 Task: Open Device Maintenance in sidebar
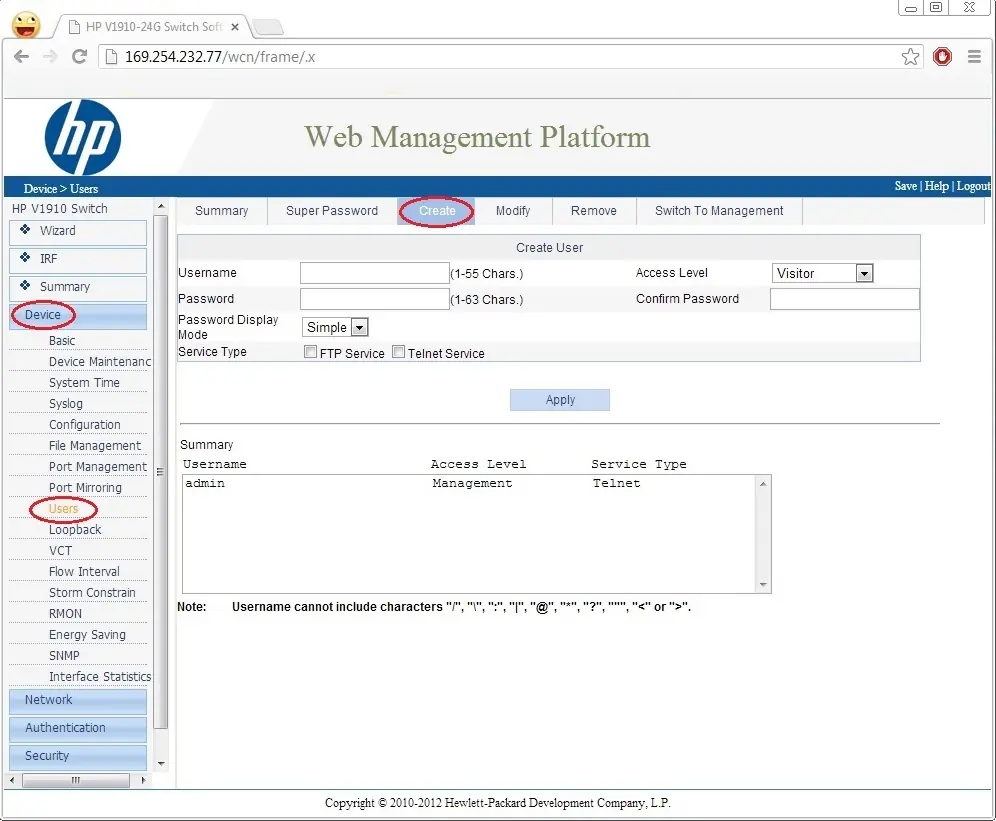tap(100, 362)
